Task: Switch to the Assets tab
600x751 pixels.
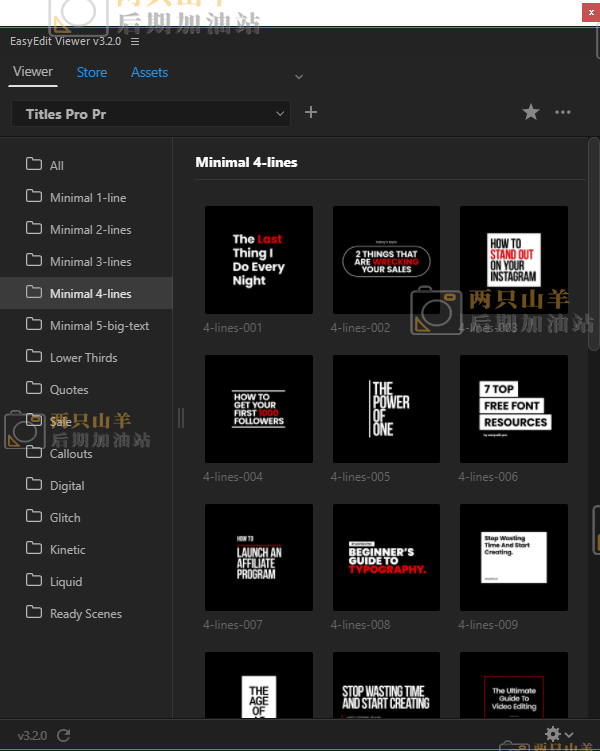Action: pos(149,72)
